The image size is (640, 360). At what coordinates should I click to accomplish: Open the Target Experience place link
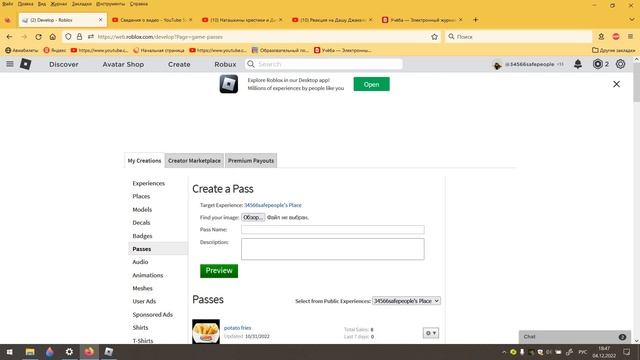coord(273,205)
